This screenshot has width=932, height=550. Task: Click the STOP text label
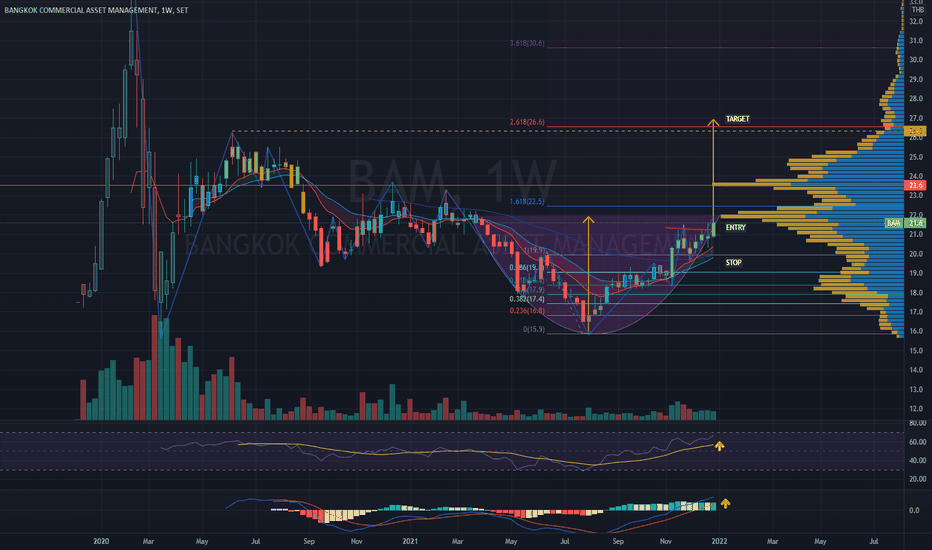[733, 262]
